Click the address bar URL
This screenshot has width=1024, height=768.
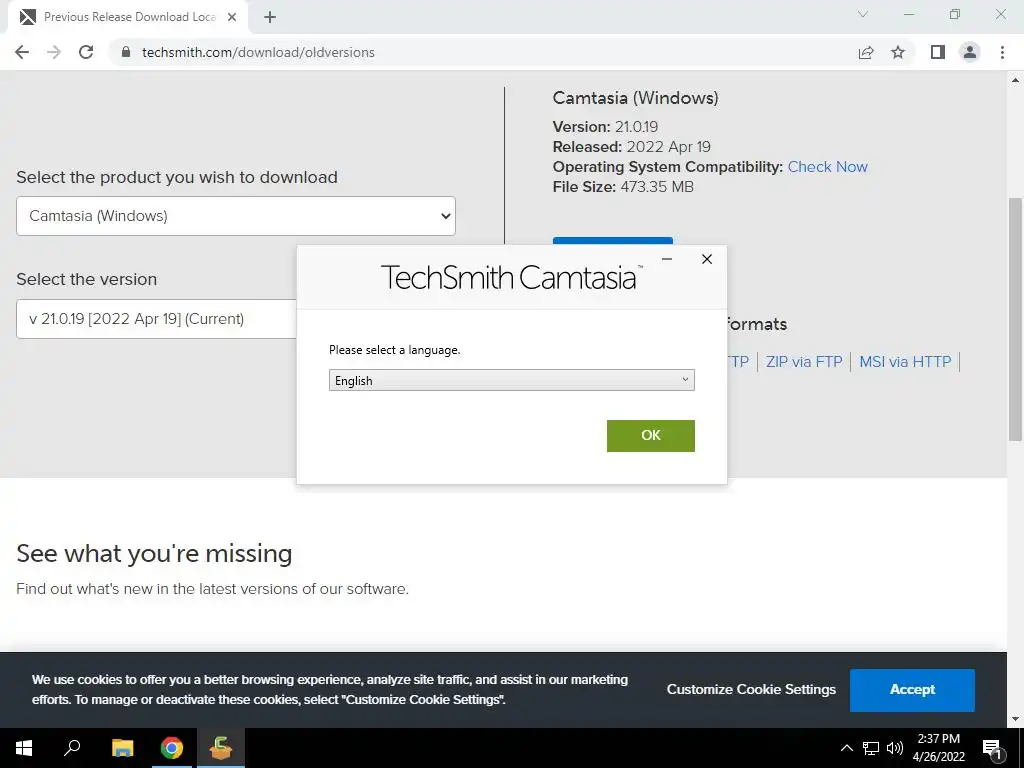point(258,52)
